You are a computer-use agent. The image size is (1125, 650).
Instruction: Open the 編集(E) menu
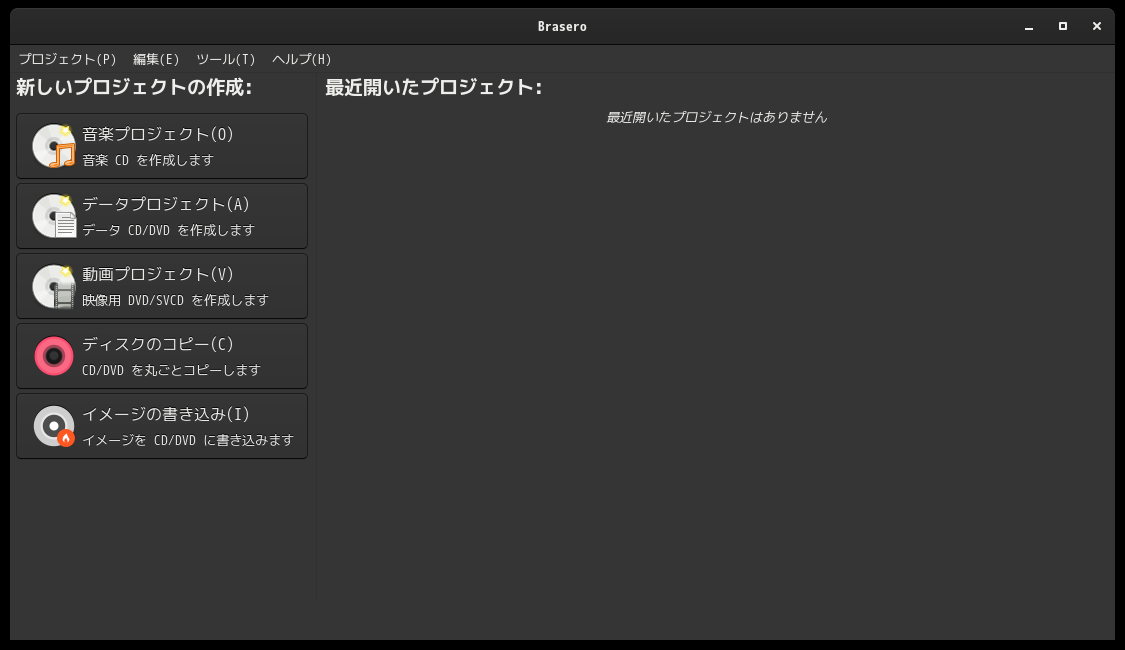156,60
